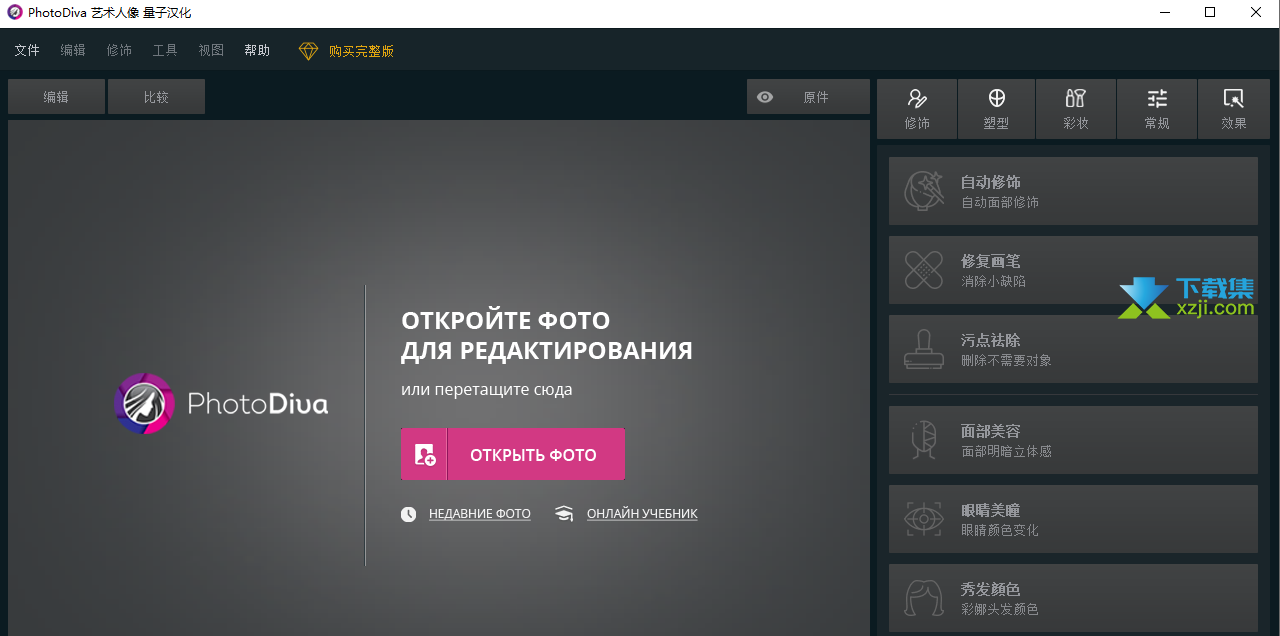Select the 修饰 retouch tab icon
This screenshot has width=1280, height=636.
(917, 99)
